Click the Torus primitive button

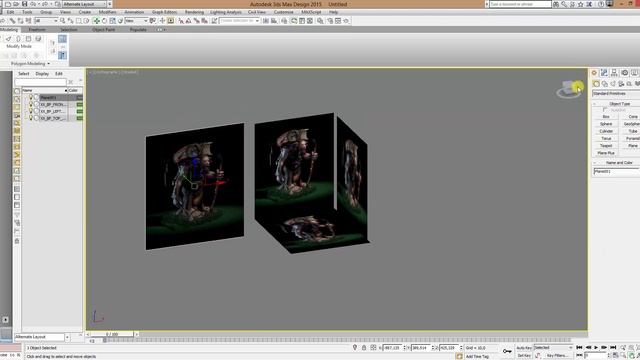pyautogui.click(x=606, y=138)
